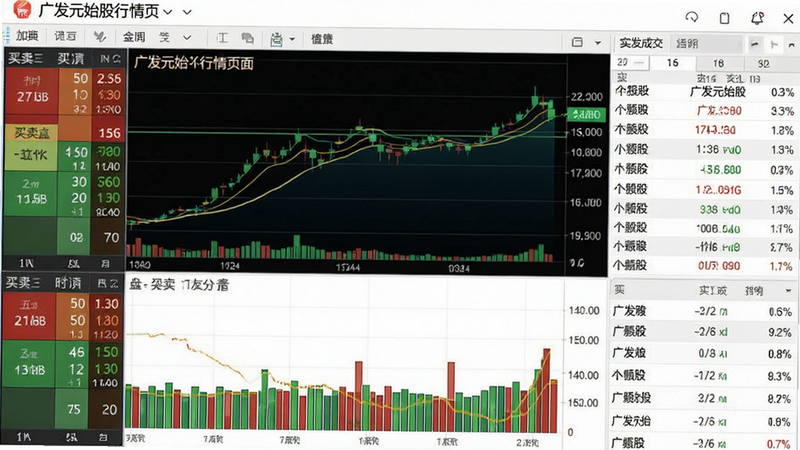Open the 金闻 toolbar item
The image size is (800, 450).
pyautogui.click(x=134, y=37)
